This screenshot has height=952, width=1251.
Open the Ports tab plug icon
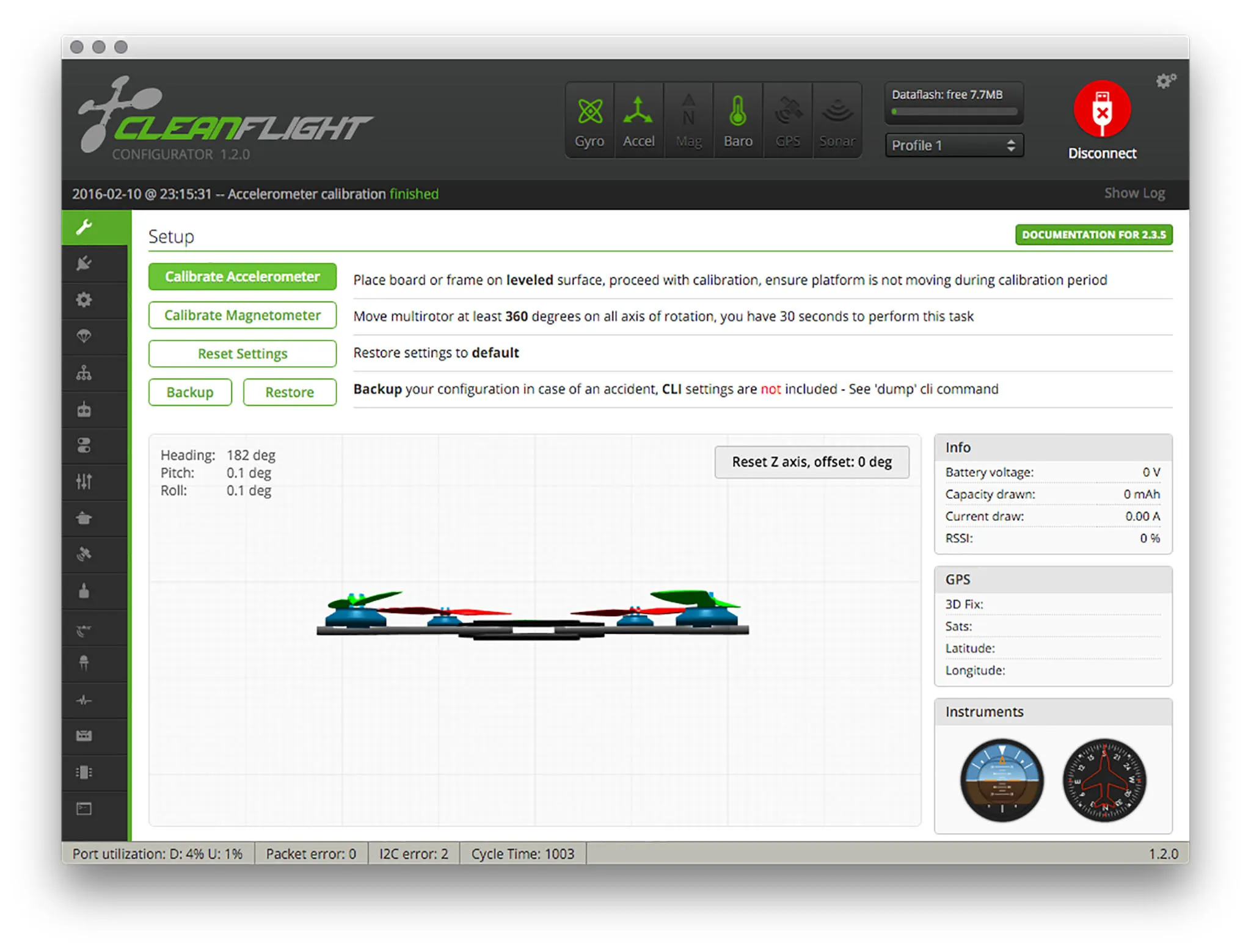84,263
